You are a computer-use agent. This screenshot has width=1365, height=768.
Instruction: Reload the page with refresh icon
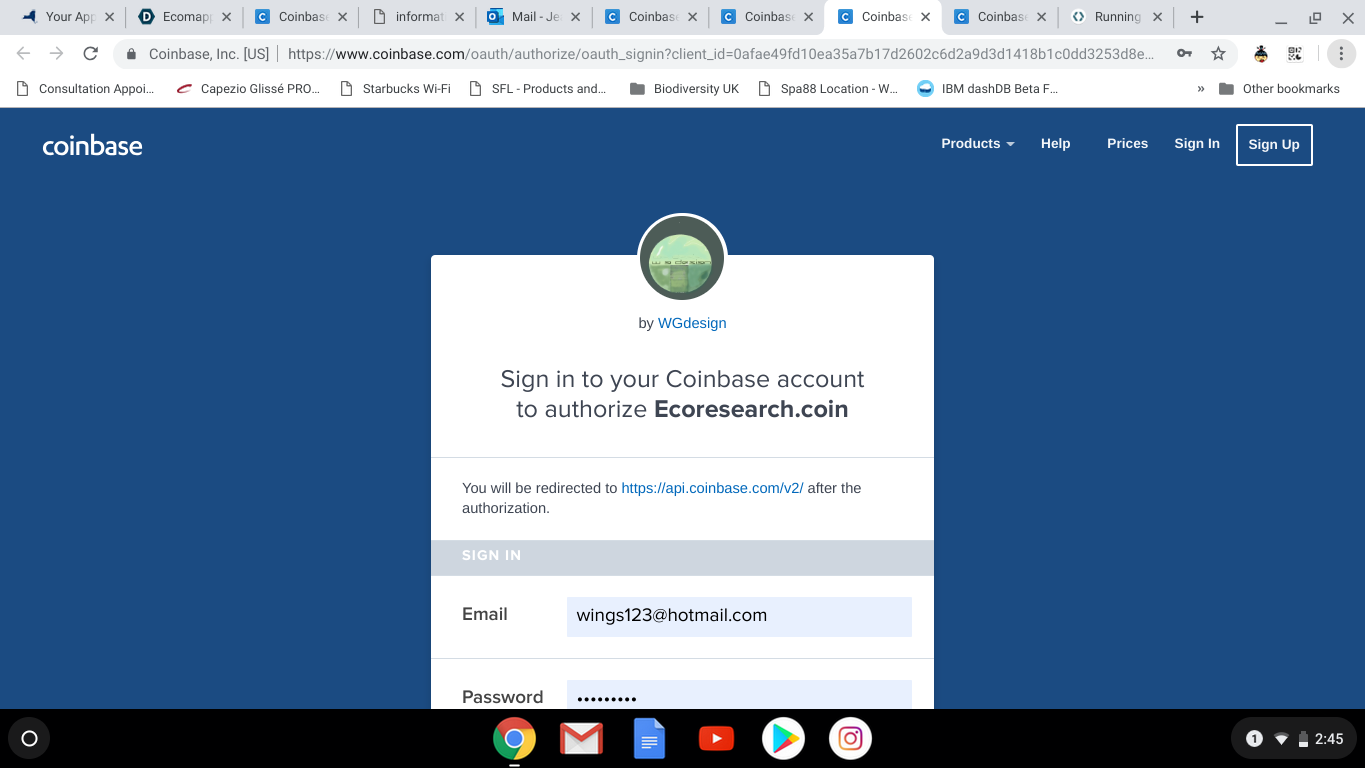click(x=90, y=54)
